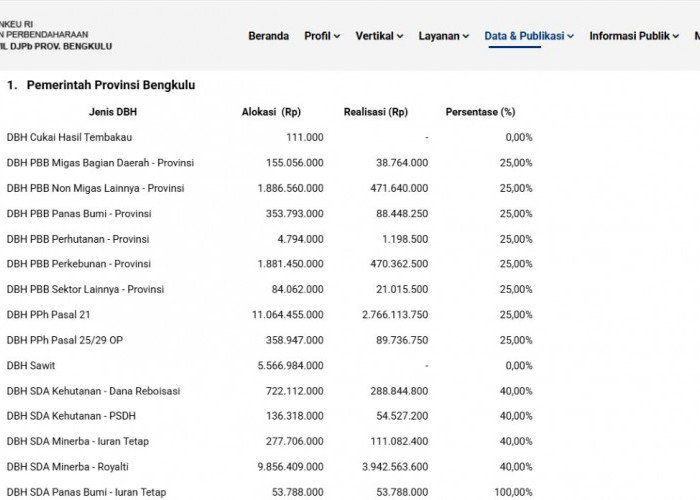Expand the Informasi Publik menu

[x=634, y=36]
